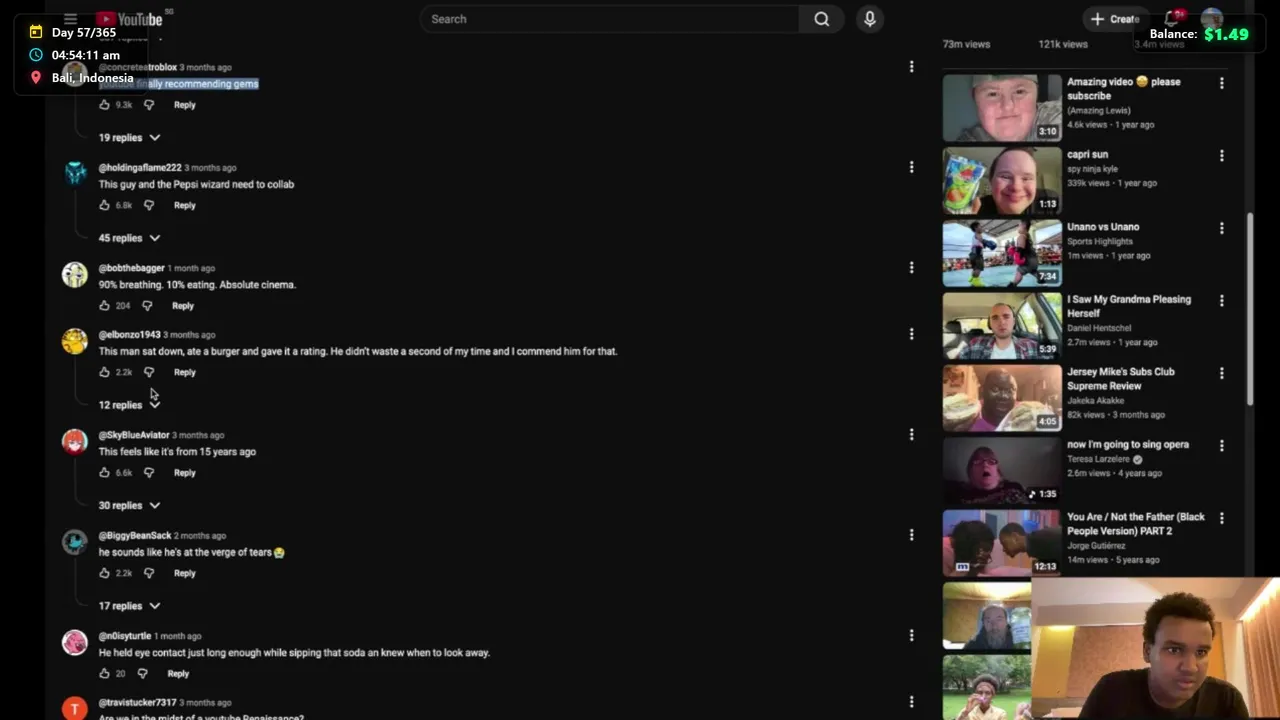The image size is (1280, 720).
Task: Reply to @elbonzo1943's comment
Action: (185, 372)
